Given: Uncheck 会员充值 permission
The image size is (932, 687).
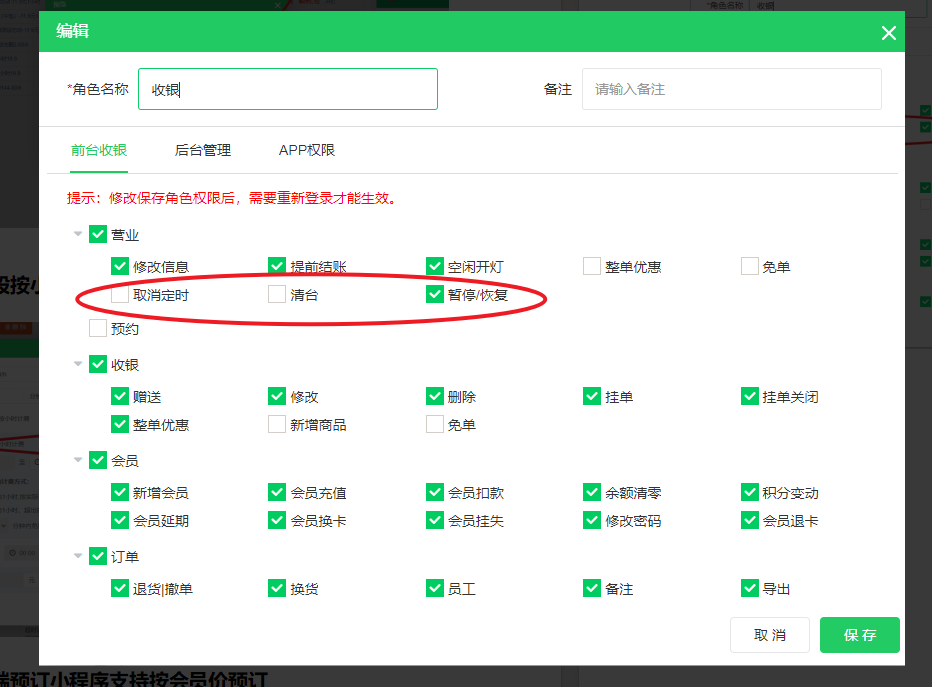Looking at the screenshot, I should [277, 493].
